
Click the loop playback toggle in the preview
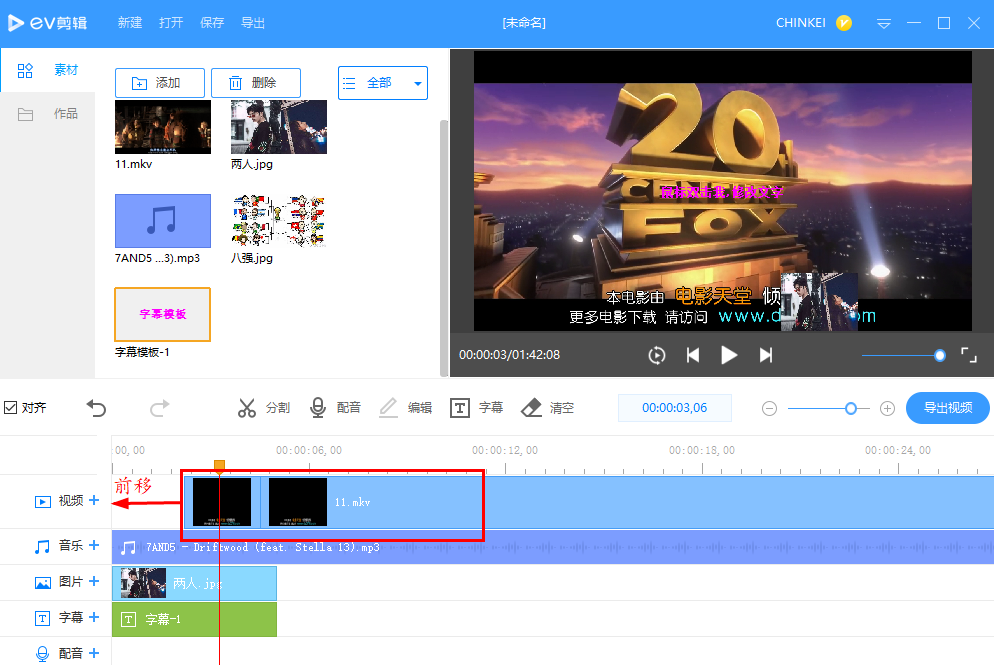pyautogui.click(x=657, y=354)
